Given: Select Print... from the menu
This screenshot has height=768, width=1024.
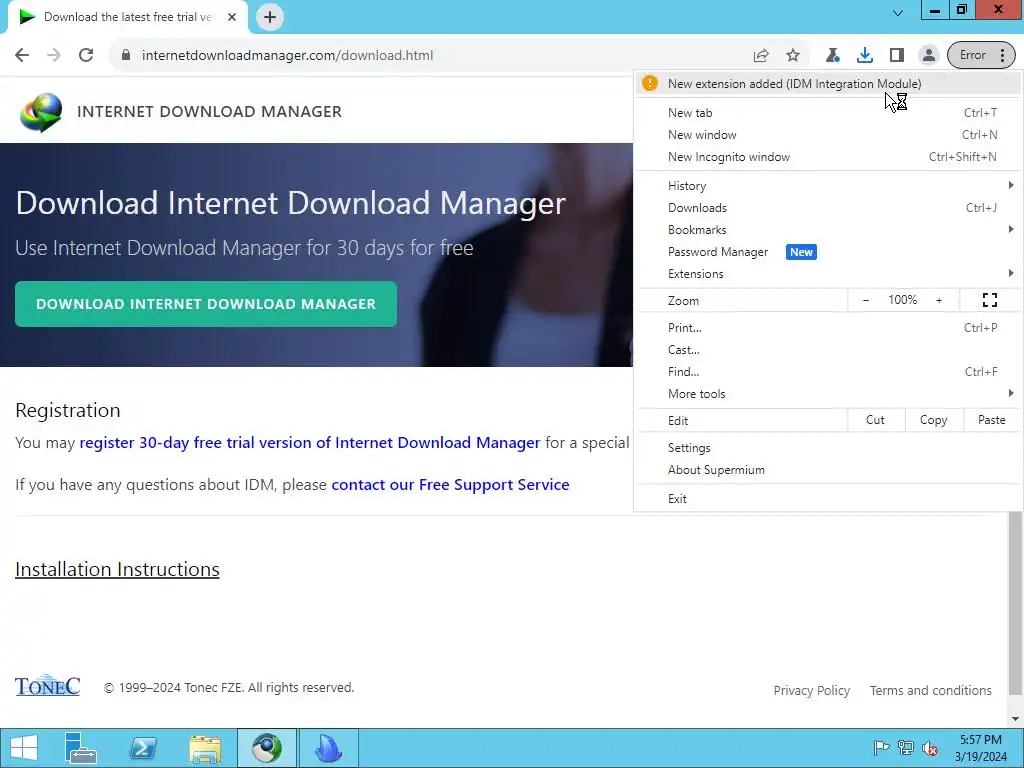Looking at the screenshot, I should tap(828, 328).
